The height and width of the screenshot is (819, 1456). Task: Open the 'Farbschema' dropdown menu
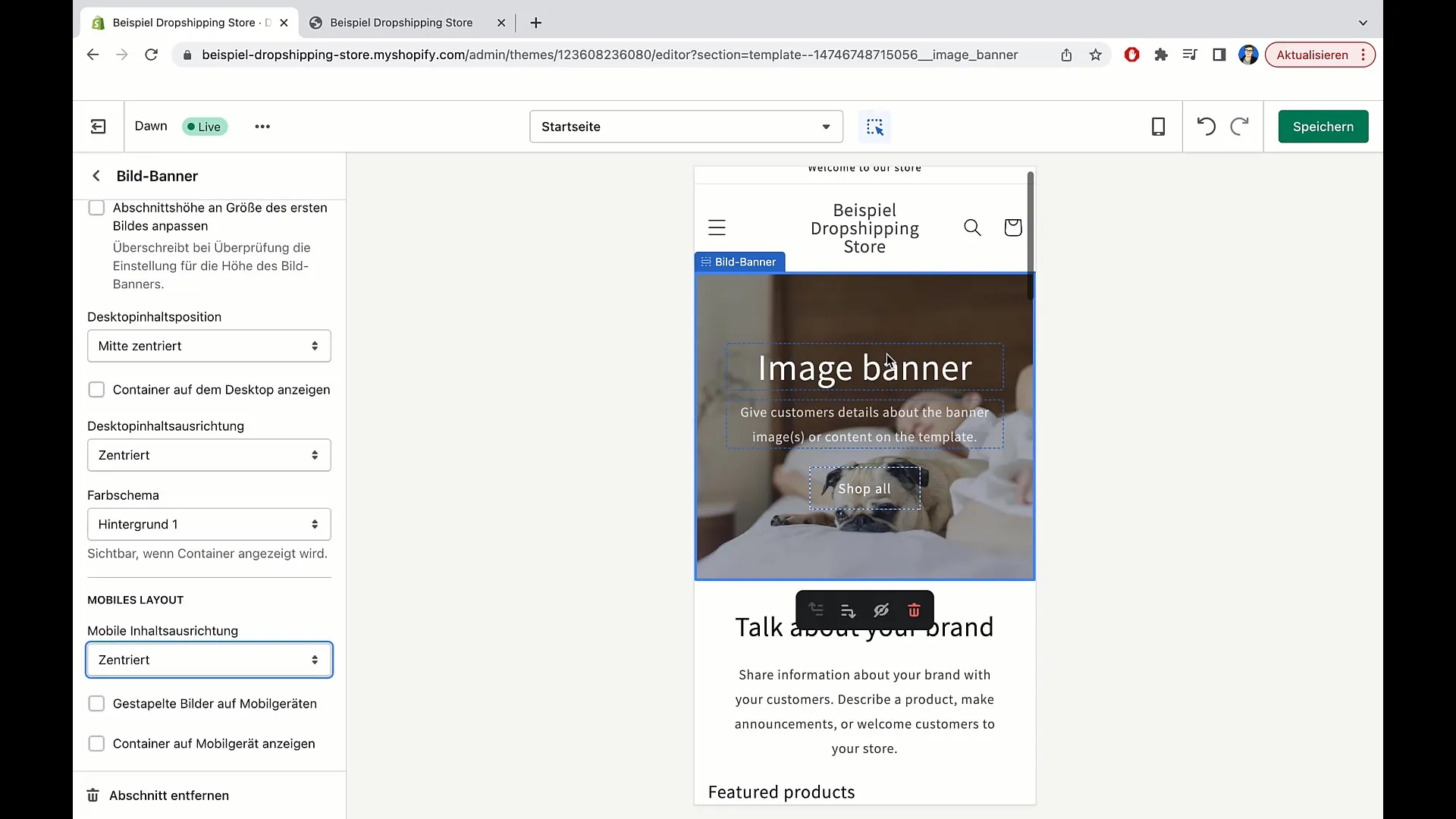[x=208, y=524]
